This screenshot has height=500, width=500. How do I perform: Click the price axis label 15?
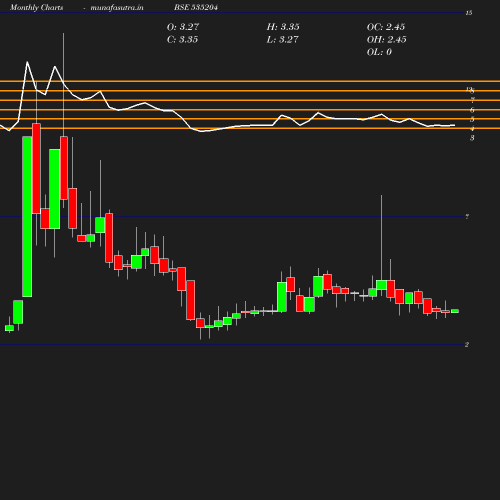click(x=469, y=13)
